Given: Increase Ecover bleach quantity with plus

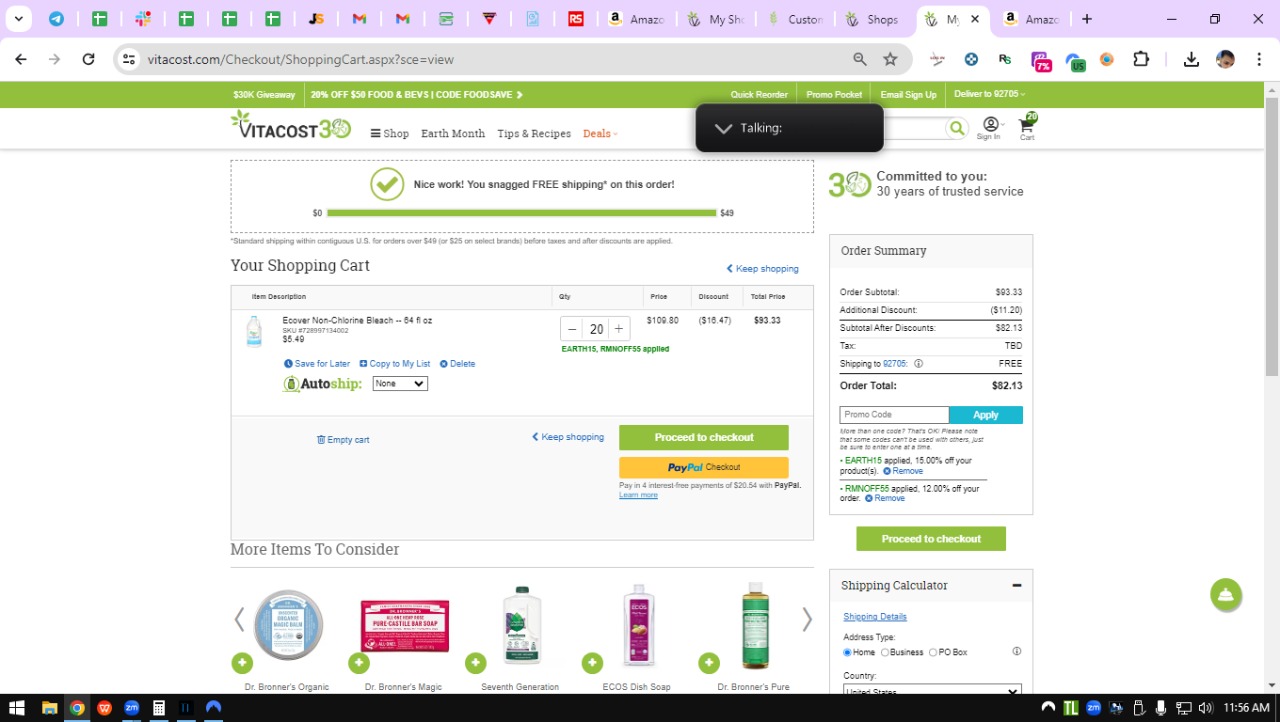Looking at the screenshot, I should pyautogui.click(x=619, y=329).
